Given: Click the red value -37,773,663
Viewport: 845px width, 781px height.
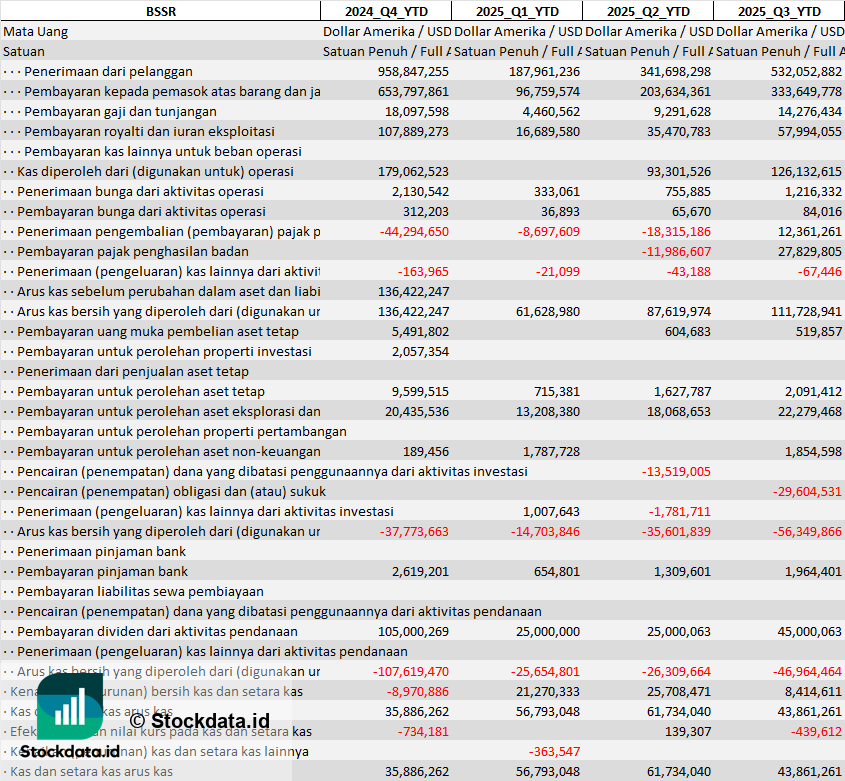Looking at the screenshot, I should click(414, 531).
